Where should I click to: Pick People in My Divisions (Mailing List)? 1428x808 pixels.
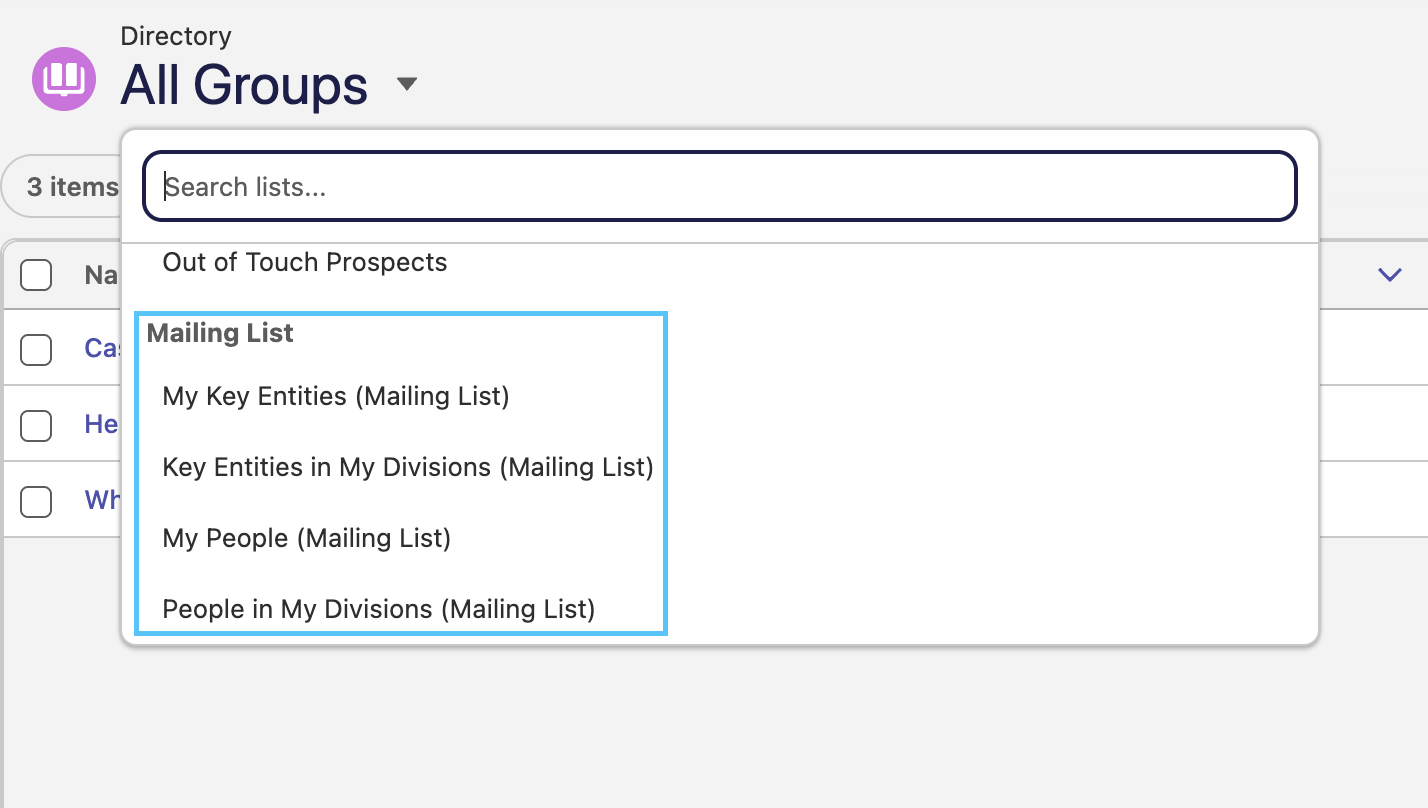pos(379,609)
